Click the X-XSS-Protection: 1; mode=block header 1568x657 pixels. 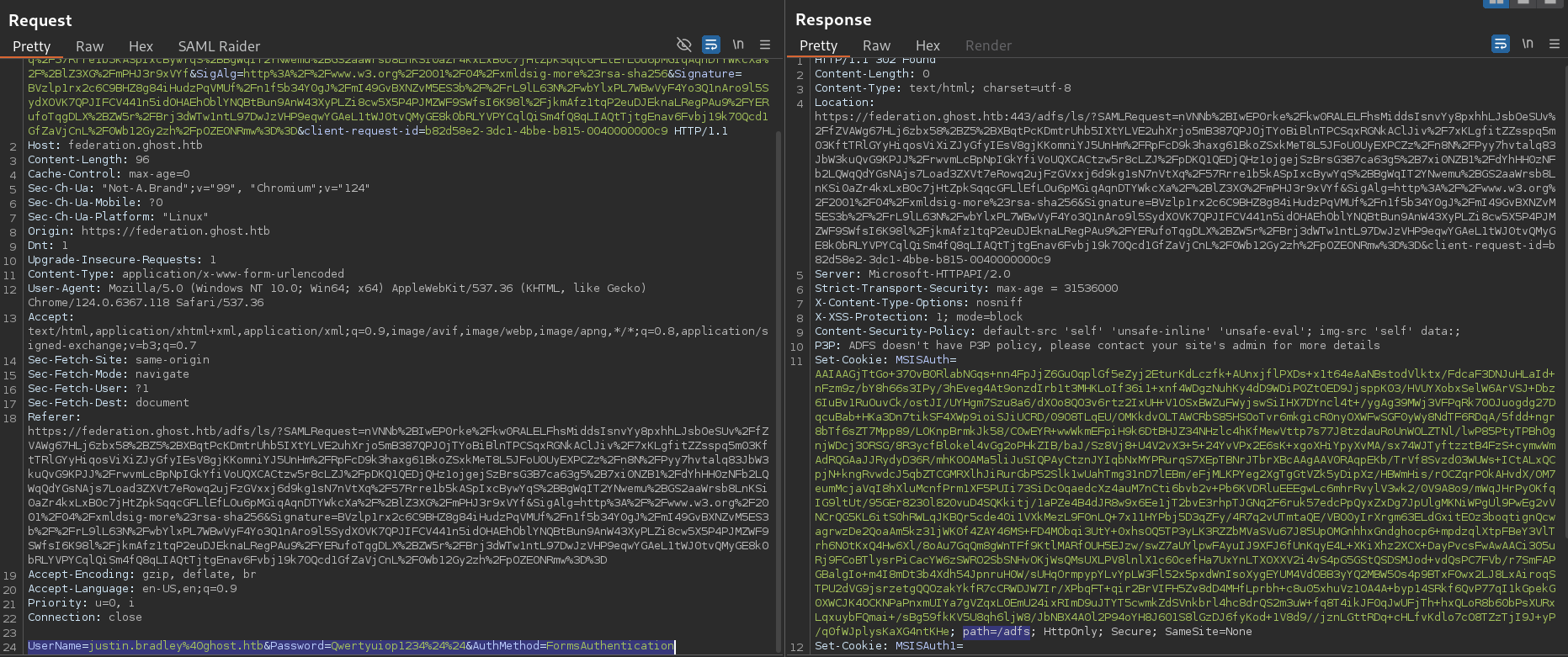919,316
